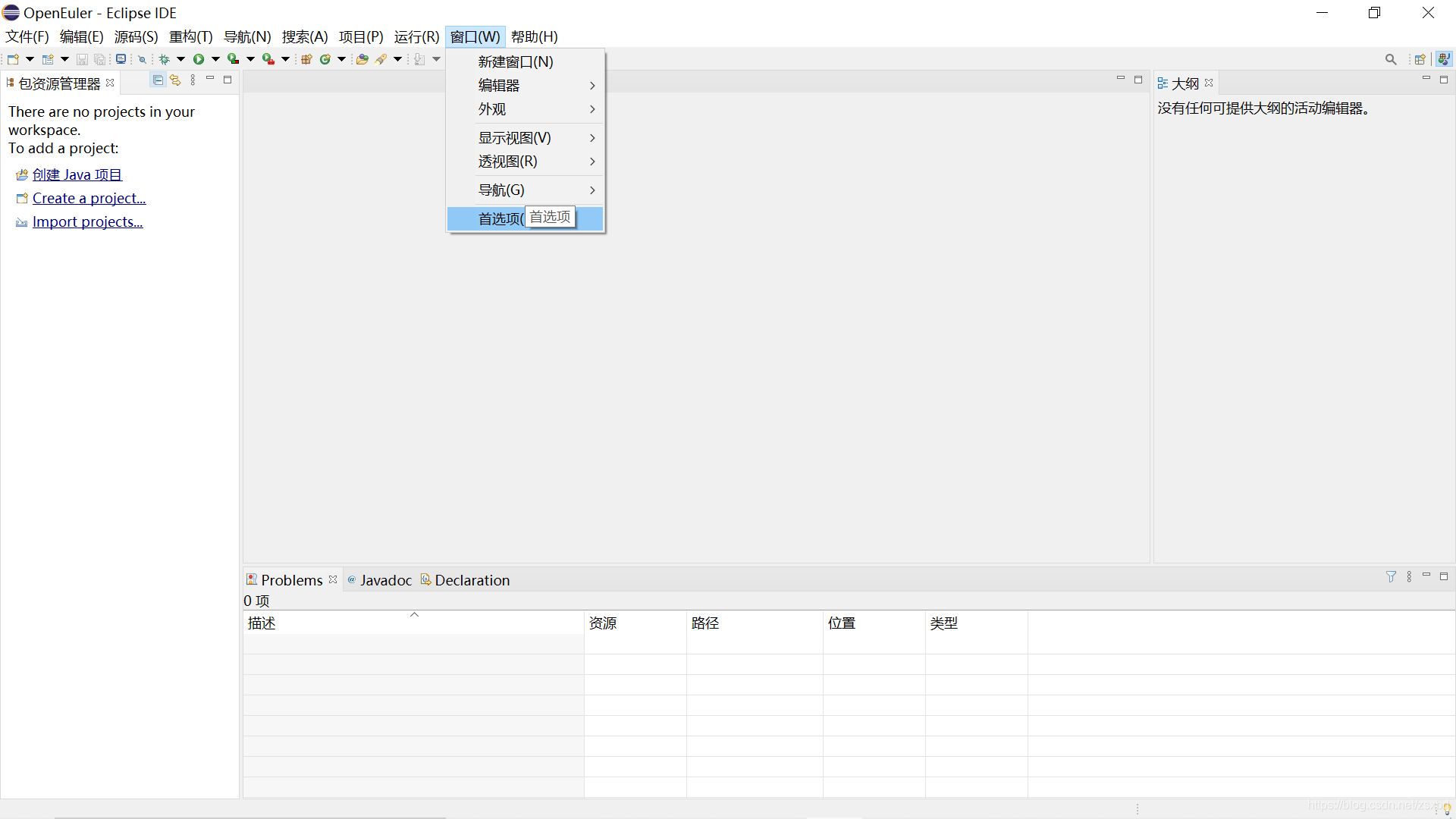Open the dropdown arrow beside Run button
This screenshot has height=819, width=1456.
tap(215, 59)
